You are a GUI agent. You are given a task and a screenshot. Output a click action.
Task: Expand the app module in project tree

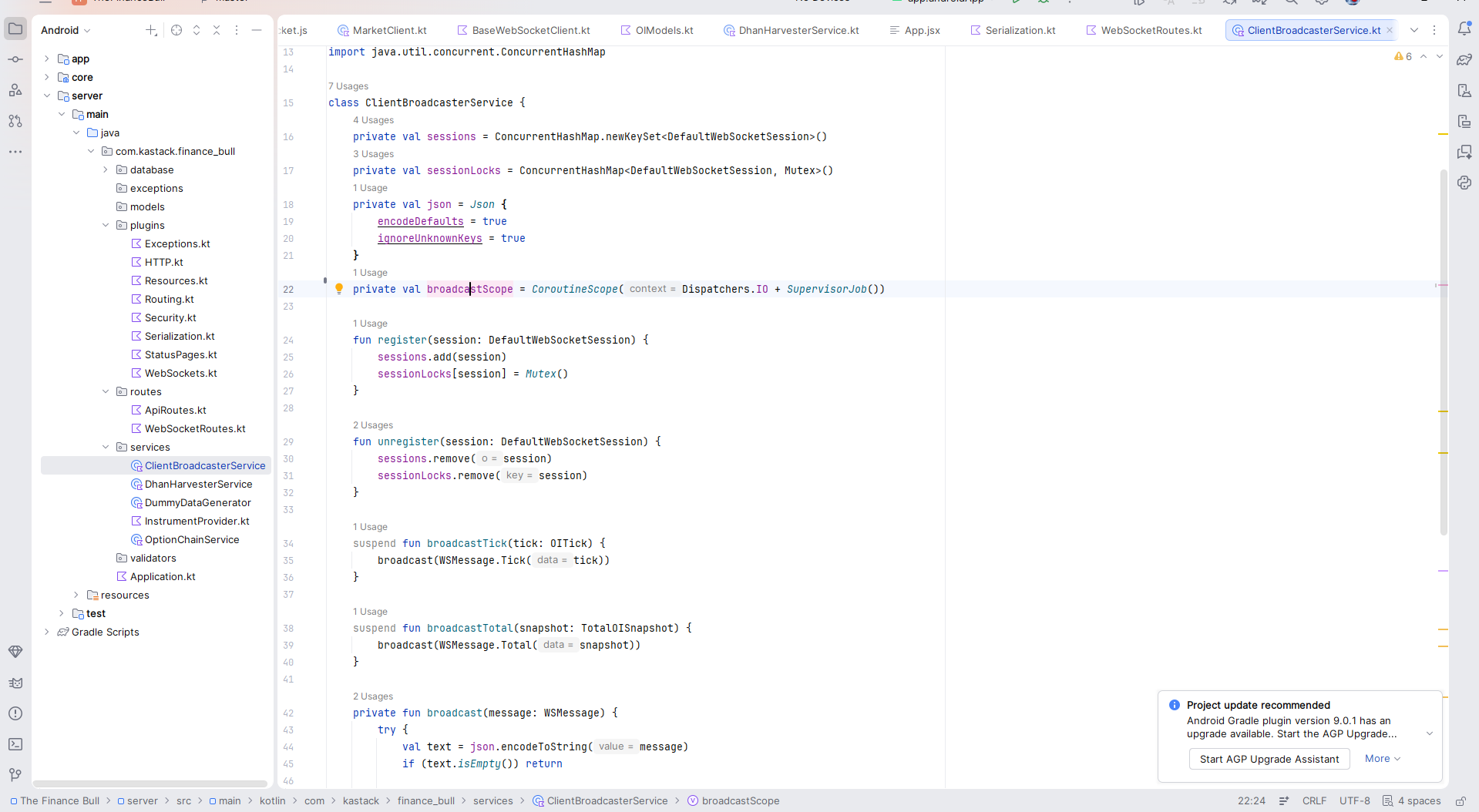coord(47,59)
